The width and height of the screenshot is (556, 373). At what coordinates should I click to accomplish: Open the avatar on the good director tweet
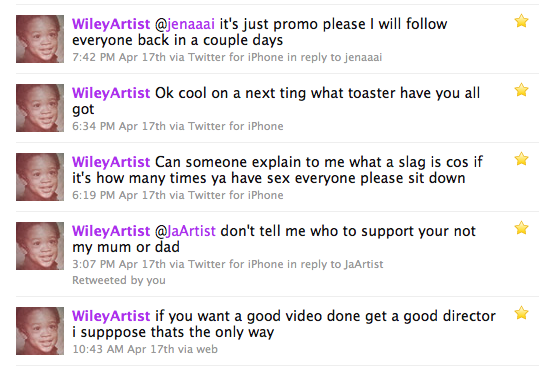click(x=40, y=331)
